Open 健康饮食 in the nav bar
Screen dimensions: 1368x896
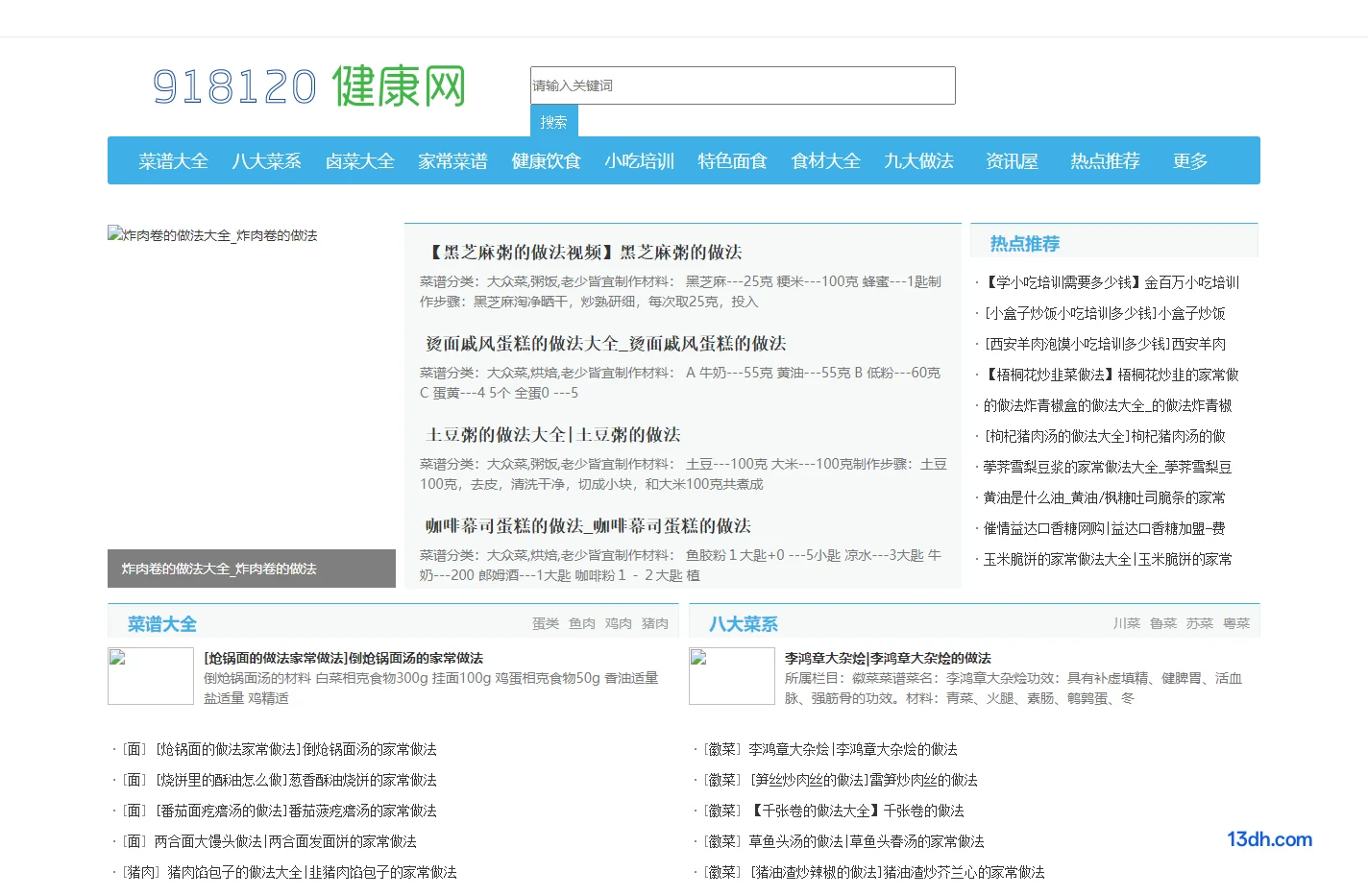546,161
